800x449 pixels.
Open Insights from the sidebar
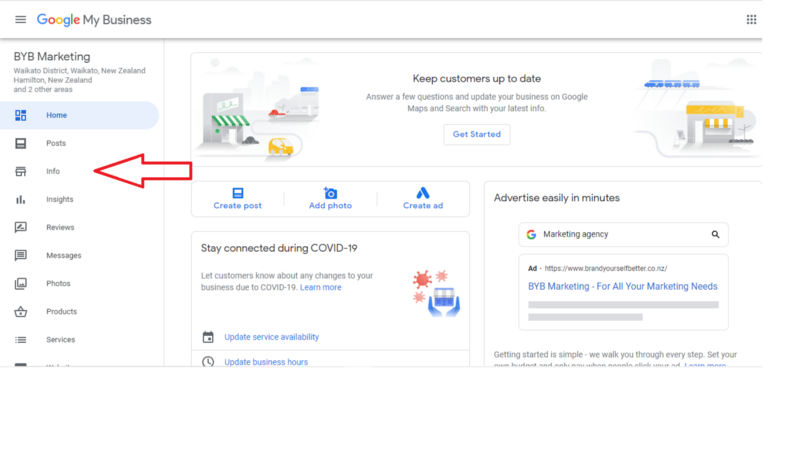click(60, 199)
